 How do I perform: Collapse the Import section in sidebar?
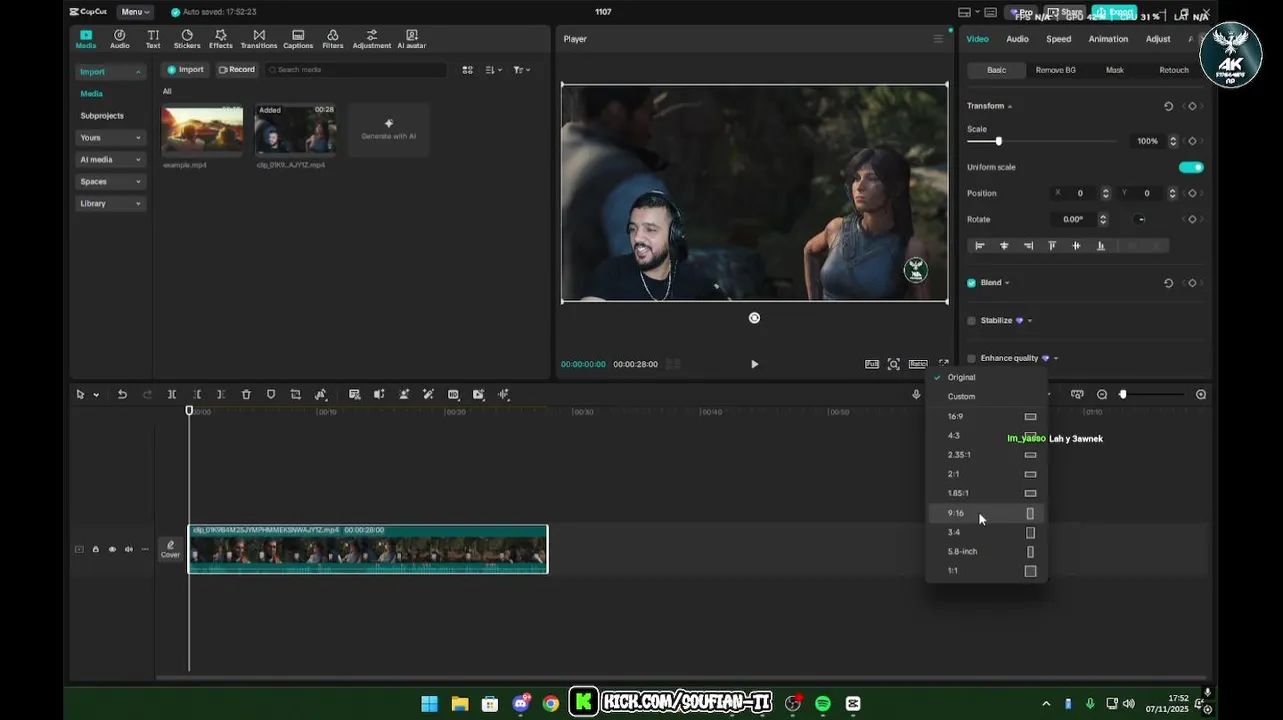click(111, 72)
